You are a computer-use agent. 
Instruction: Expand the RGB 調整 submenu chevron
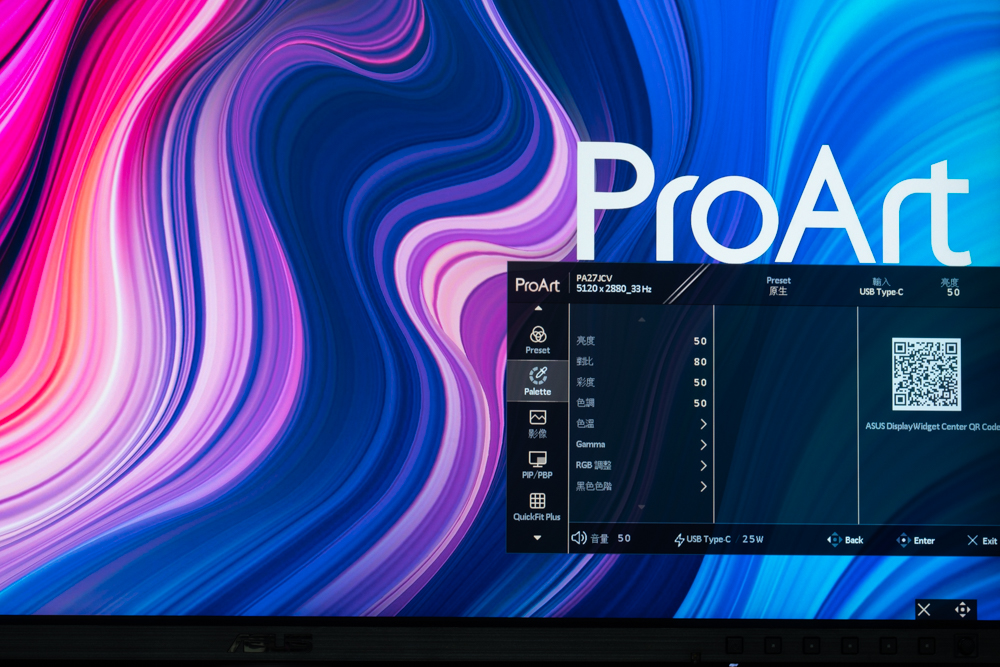(703, 465)
